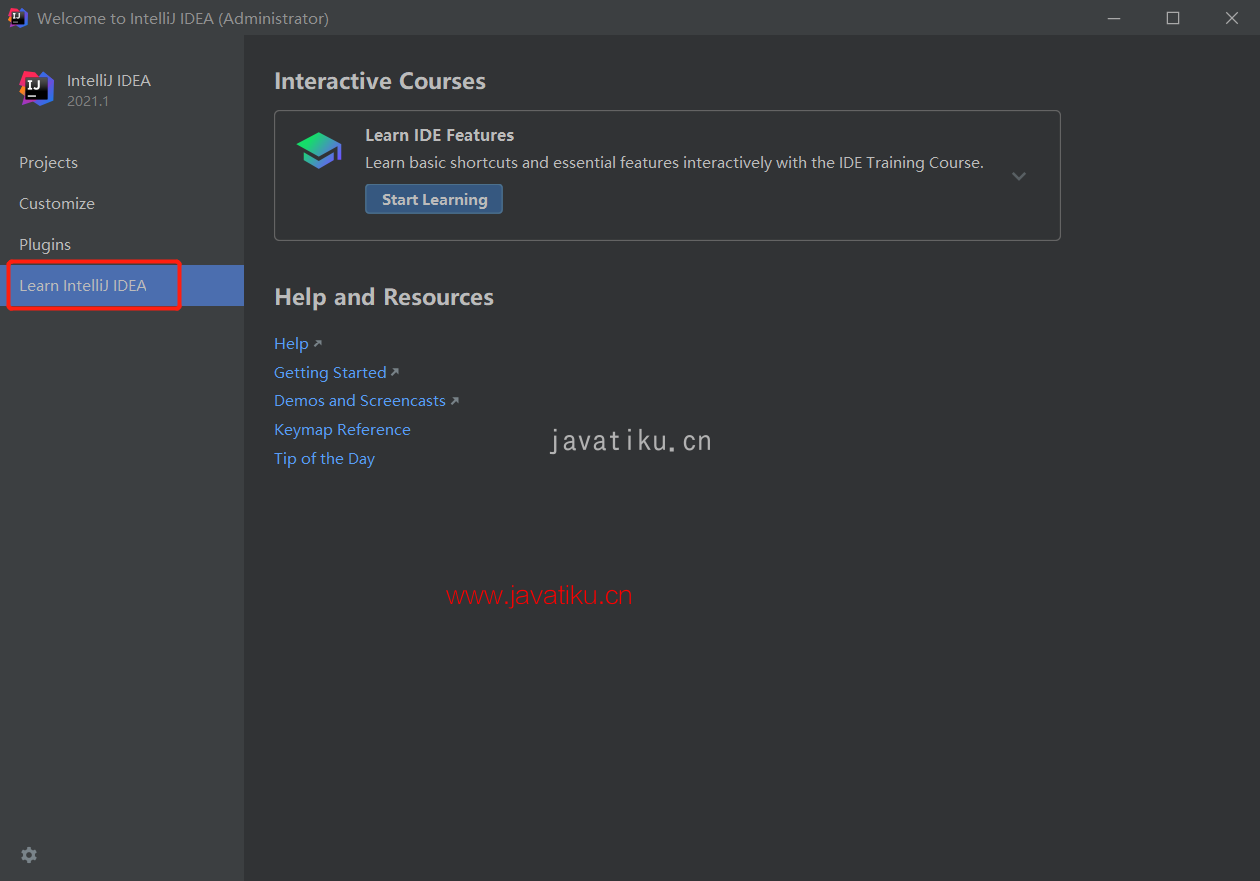This screenshot has height=881, width=1260.
Task: Click the IntelliJ IDEA logo in sidebar
Action: (36, 88)
